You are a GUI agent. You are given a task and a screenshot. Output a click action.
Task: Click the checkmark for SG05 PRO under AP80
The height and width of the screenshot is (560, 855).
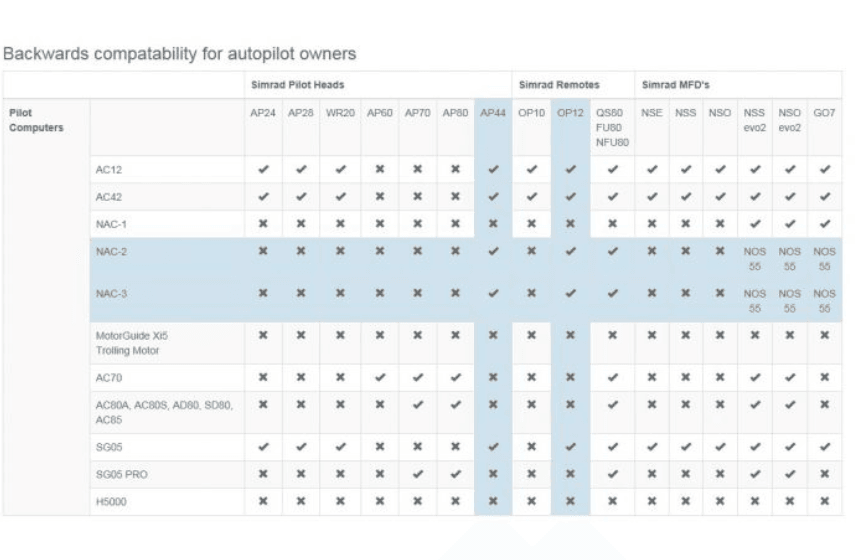tap(455, 474)
